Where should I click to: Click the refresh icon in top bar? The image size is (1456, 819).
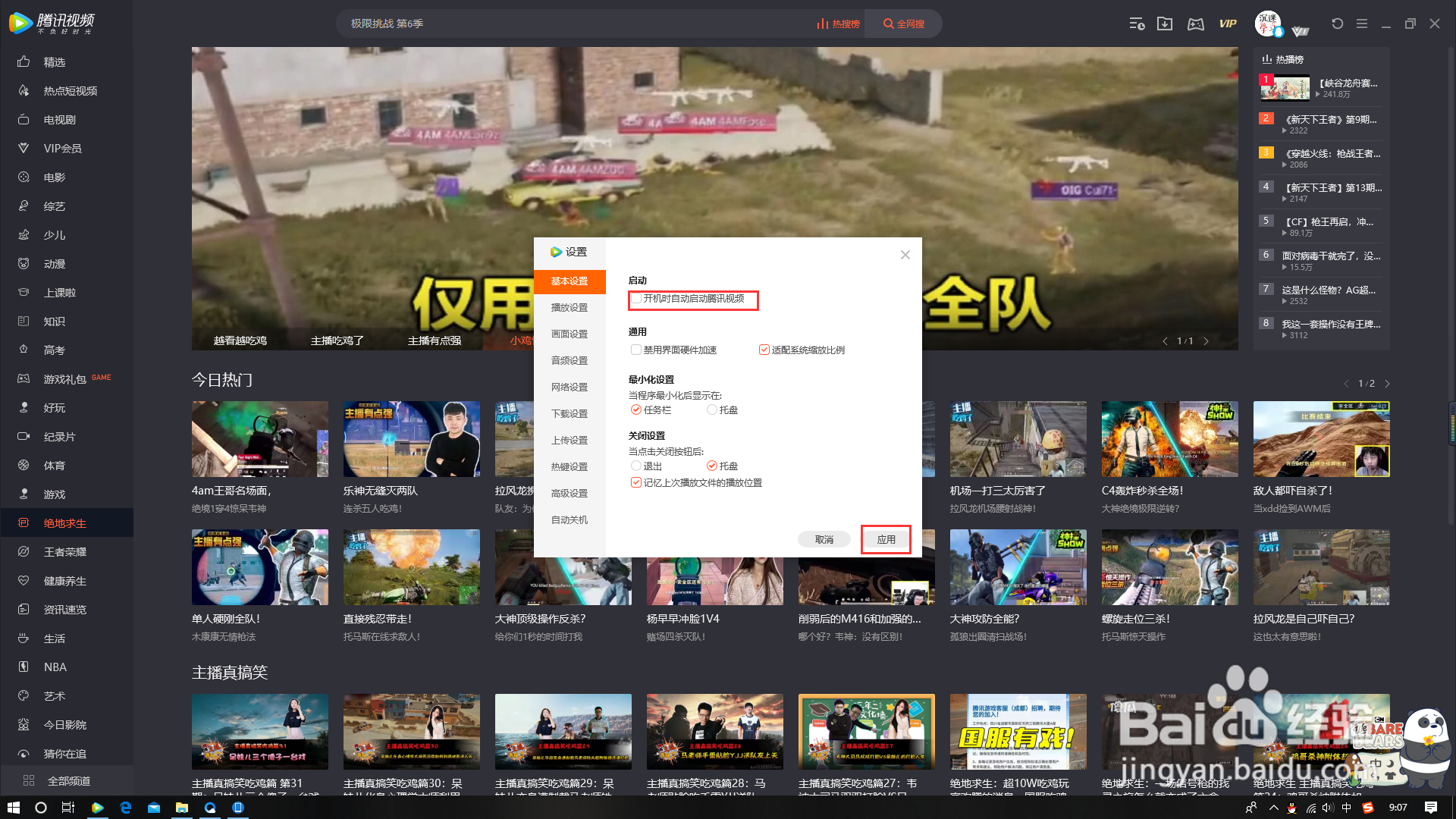1337,24
